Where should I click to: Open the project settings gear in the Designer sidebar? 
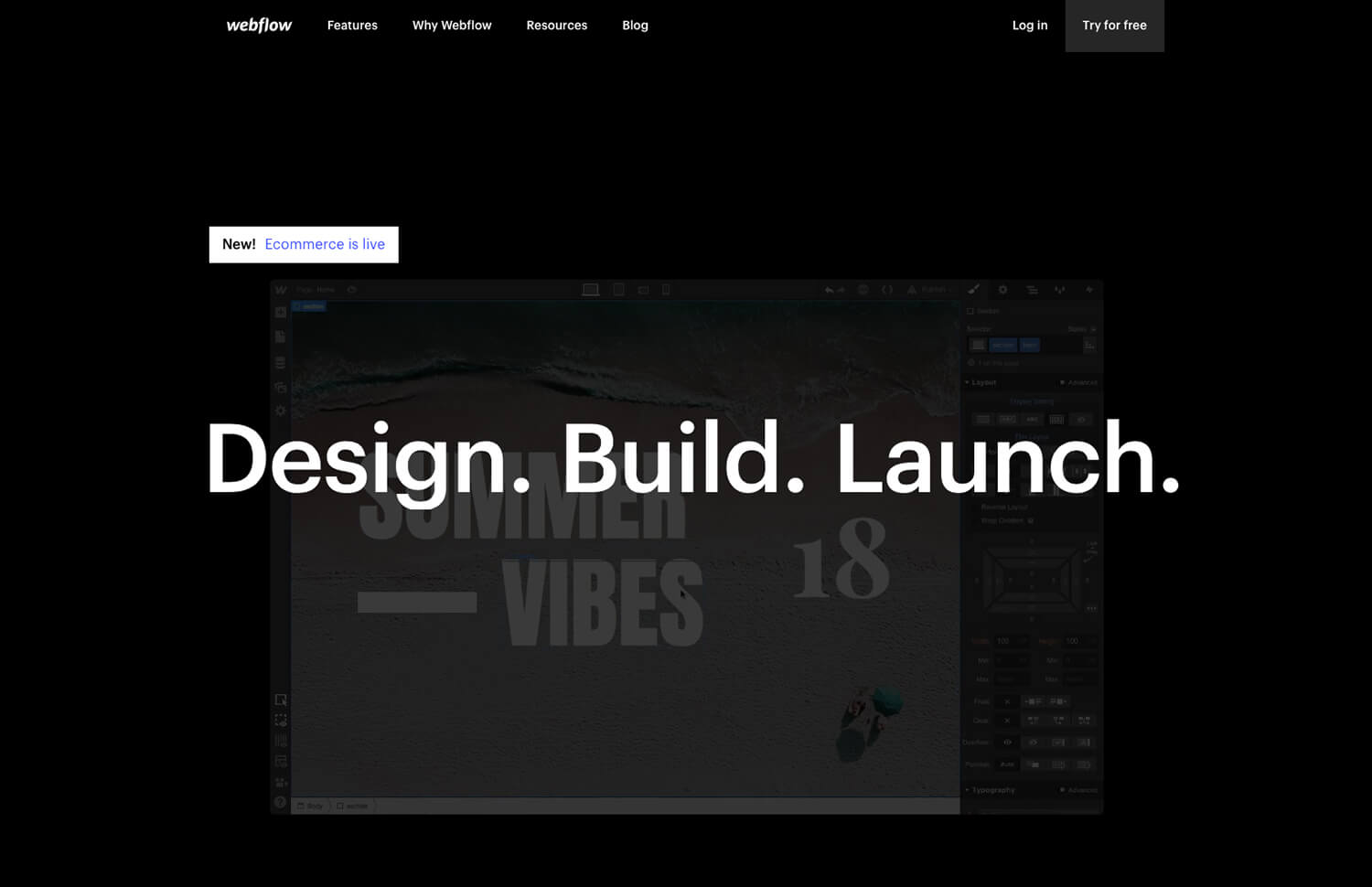(281, 411)
